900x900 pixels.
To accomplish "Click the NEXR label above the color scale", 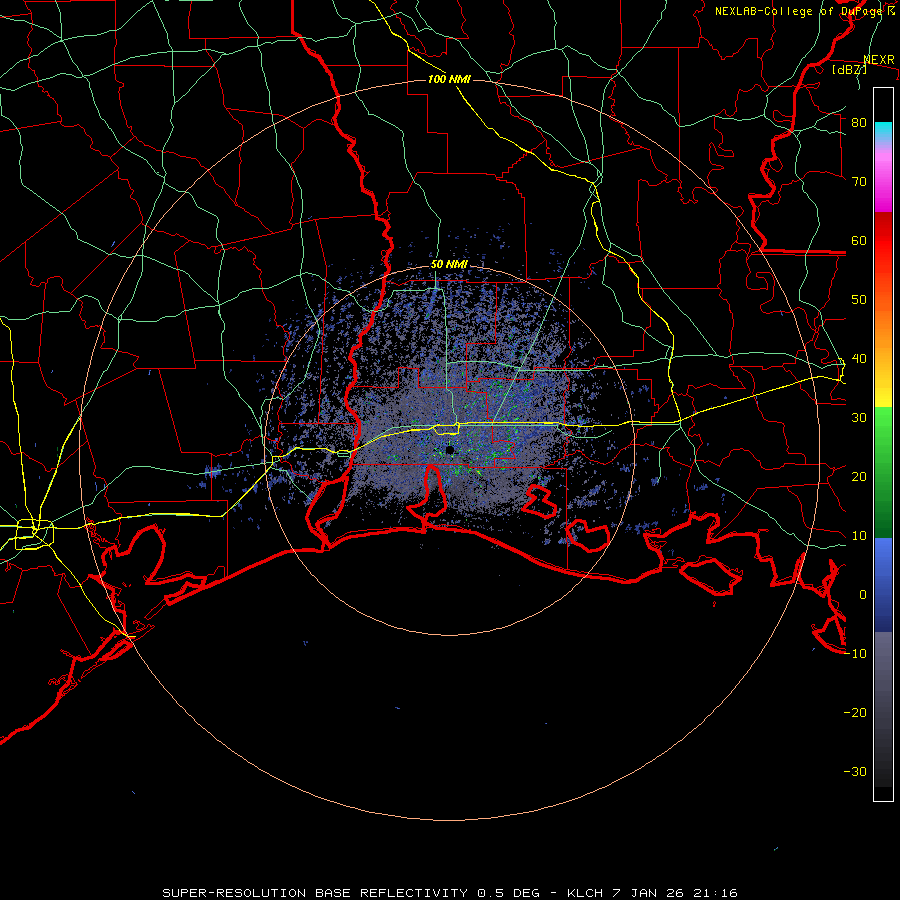I will [x=879, y=60].
